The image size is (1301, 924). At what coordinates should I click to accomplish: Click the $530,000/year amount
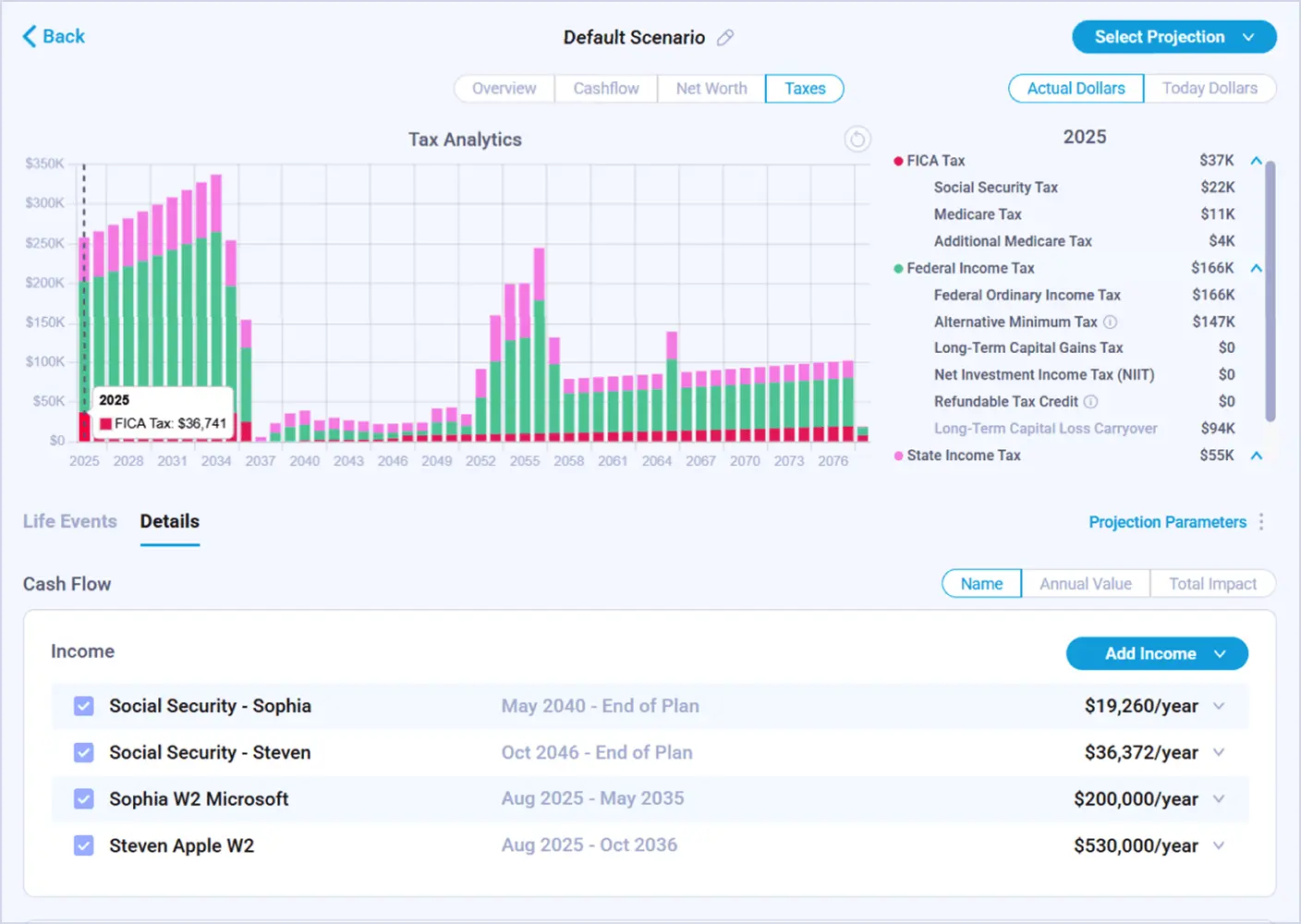click(x=1136, y=845)
